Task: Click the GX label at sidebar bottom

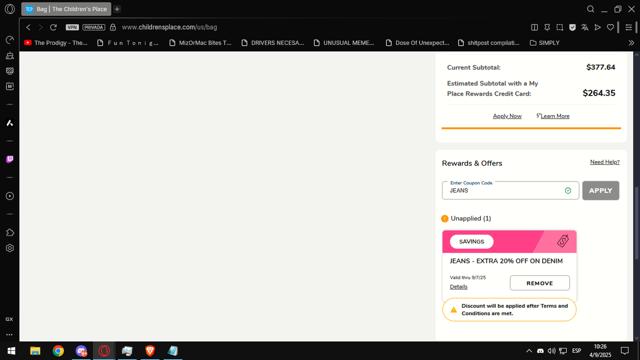Action: coord(9,319)
